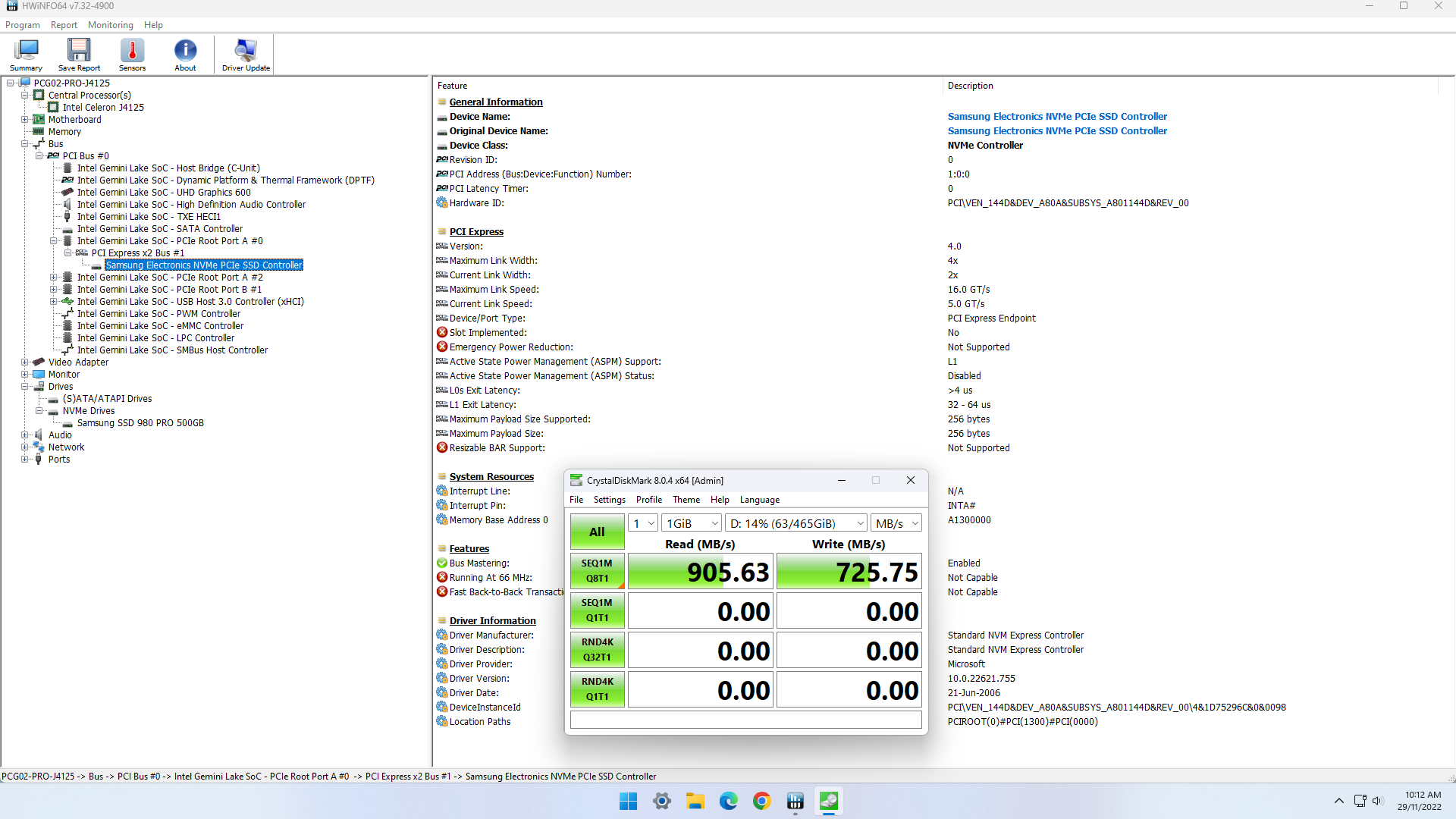The image size is (1456, 819).
Task: Open the Monitoring menu
Action: (110, 25)
